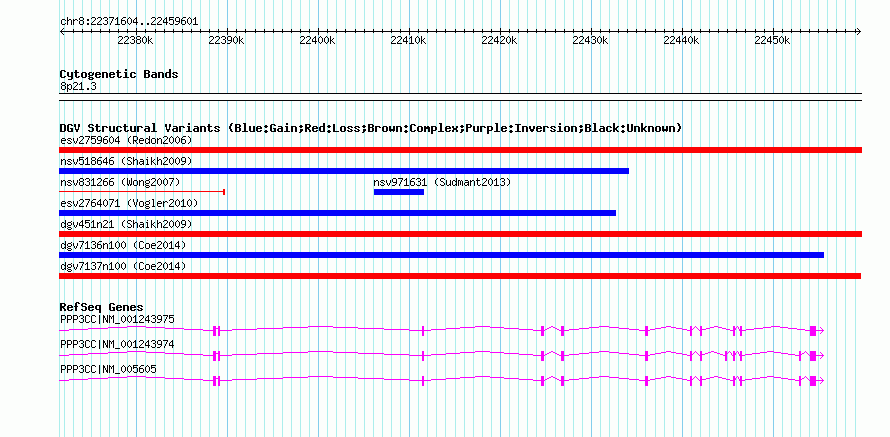Click the 22400k ruler tick label
Viewport: 890px width, 437px height.
coord(317,40)
